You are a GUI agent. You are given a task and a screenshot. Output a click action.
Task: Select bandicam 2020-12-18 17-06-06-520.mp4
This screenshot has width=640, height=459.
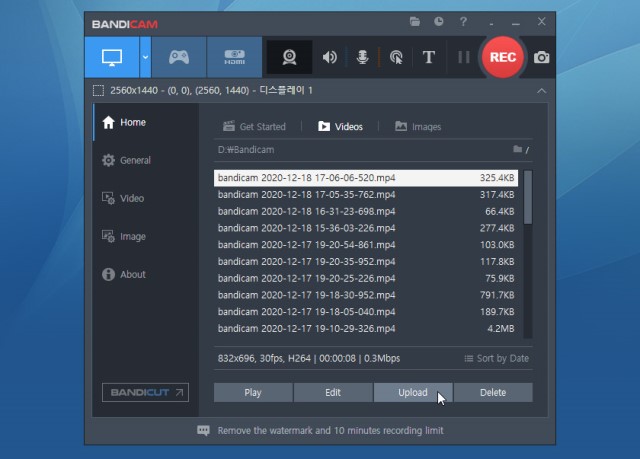[x=366, y=178]
